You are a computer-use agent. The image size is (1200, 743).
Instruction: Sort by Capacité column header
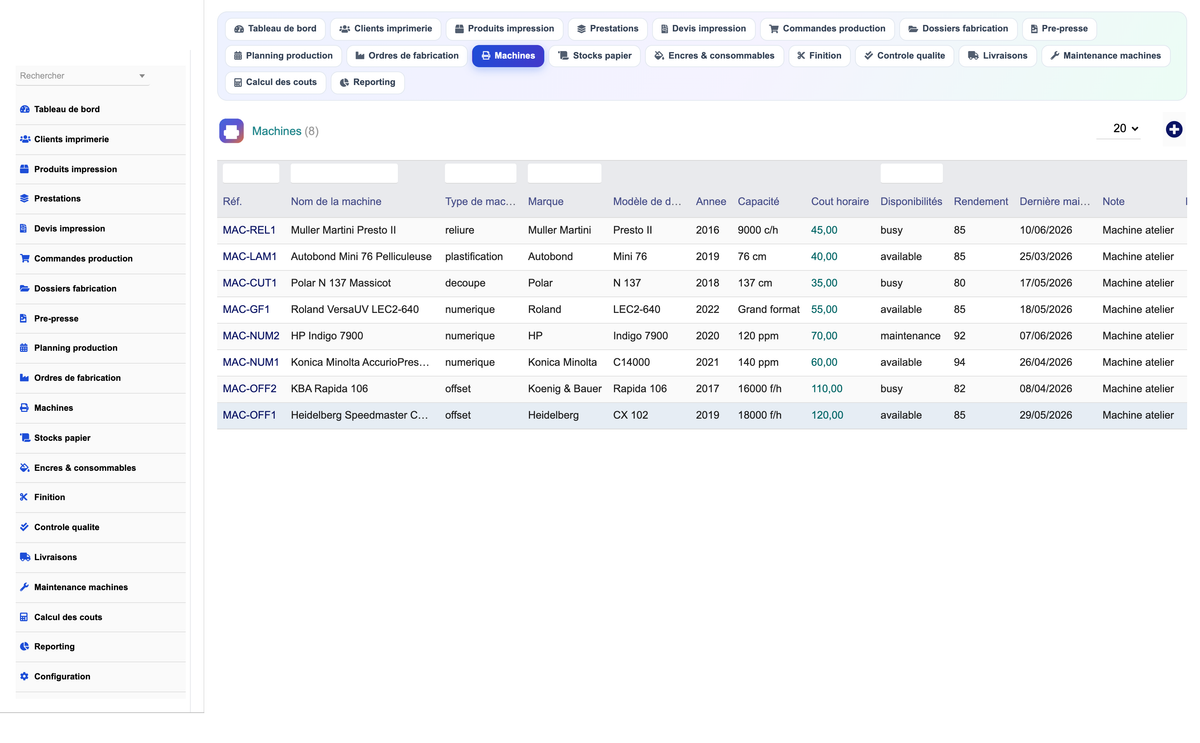(758, 202)
